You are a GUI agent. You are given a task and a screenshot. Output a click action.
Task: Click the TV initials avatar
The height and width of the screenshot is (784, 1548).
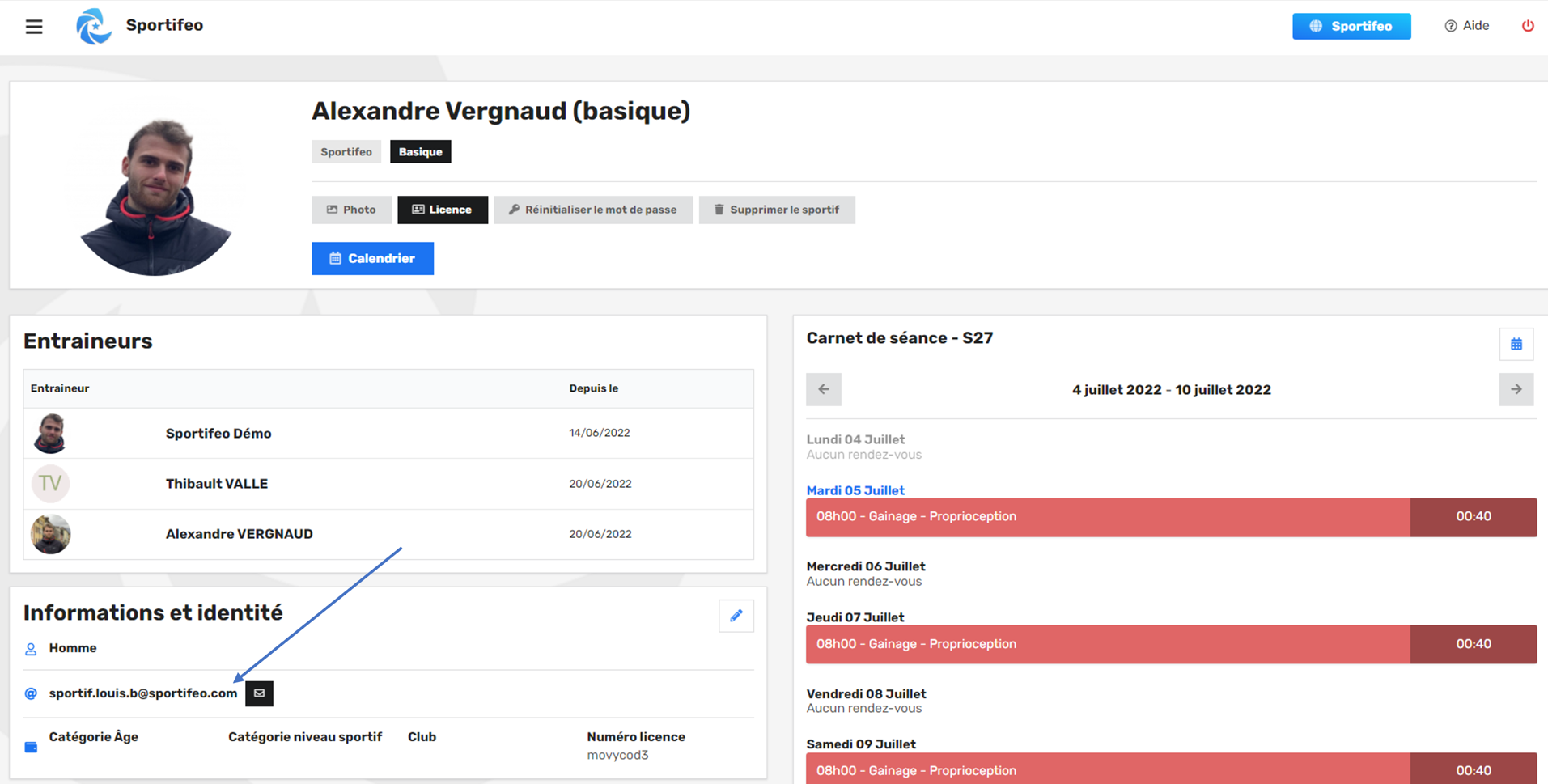[50, 484]
